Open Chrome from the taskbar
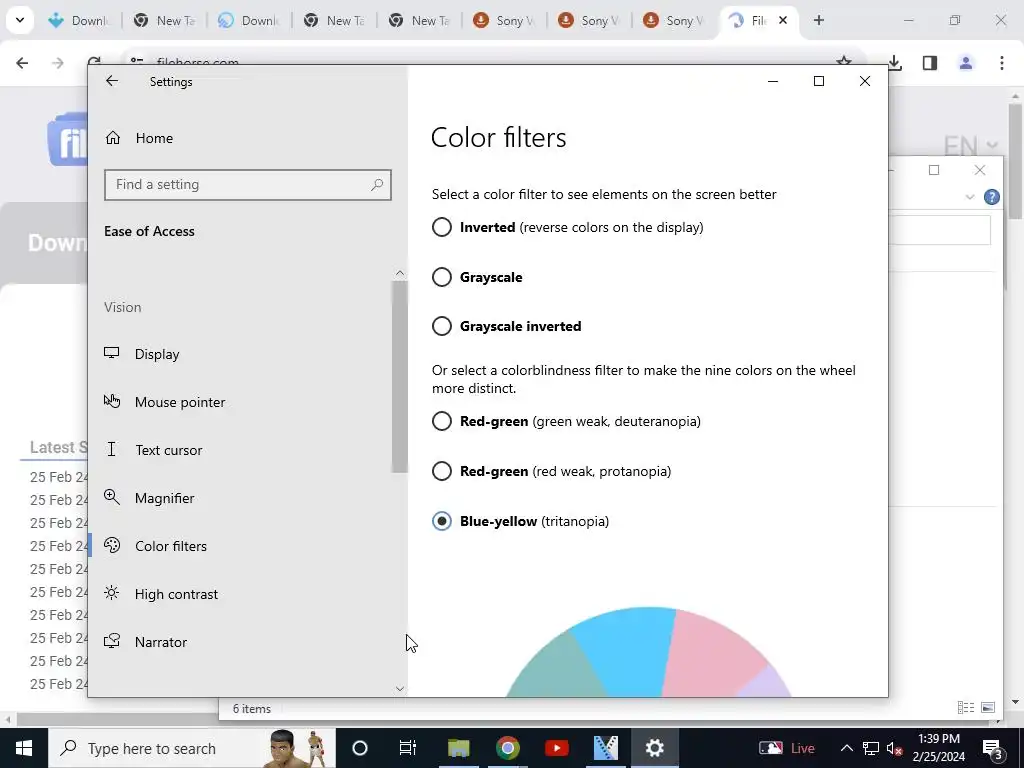 [507, 748]
